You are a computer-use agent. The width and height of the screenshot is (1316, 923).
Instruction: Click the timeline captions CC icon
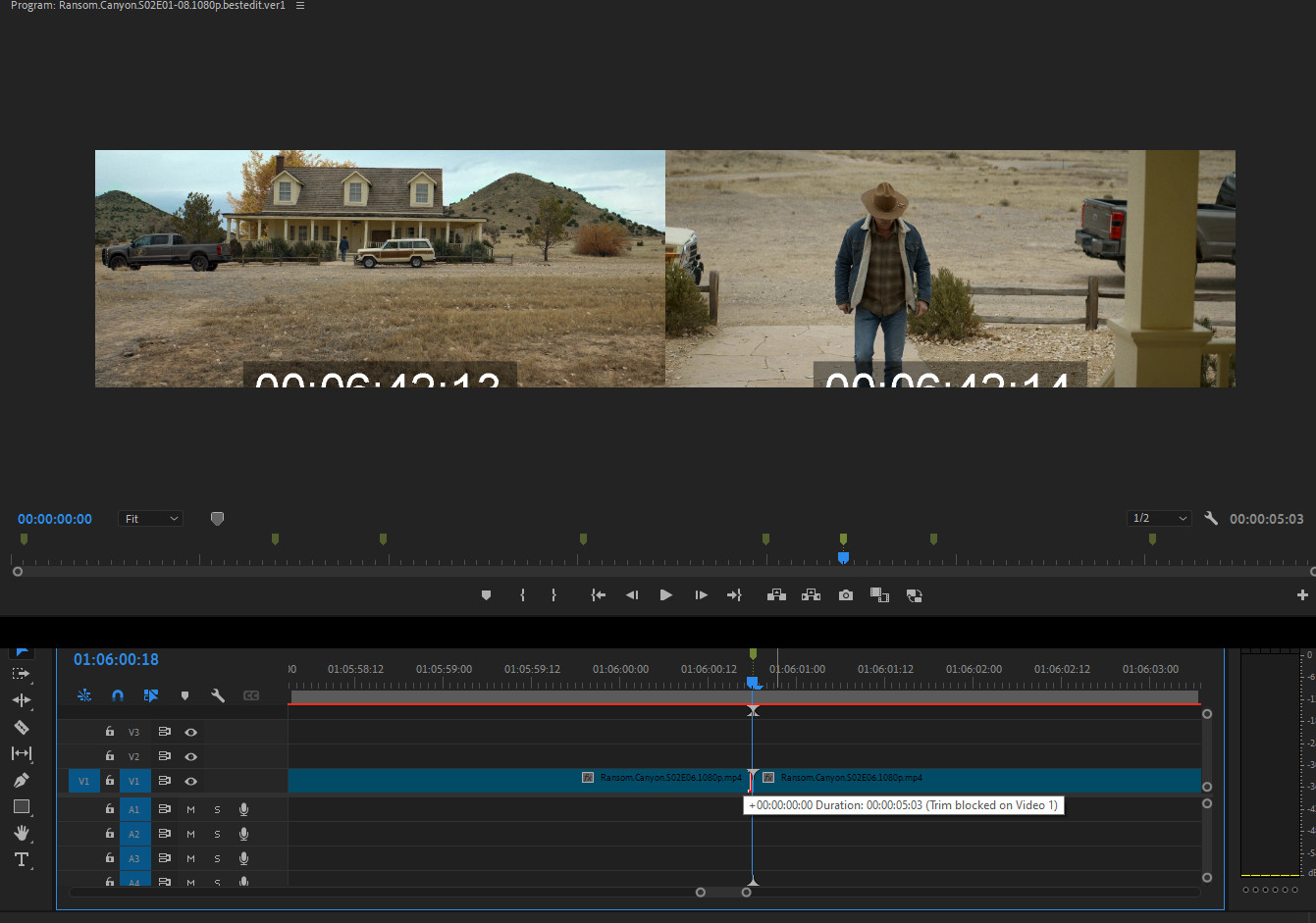tap(251, 695)
